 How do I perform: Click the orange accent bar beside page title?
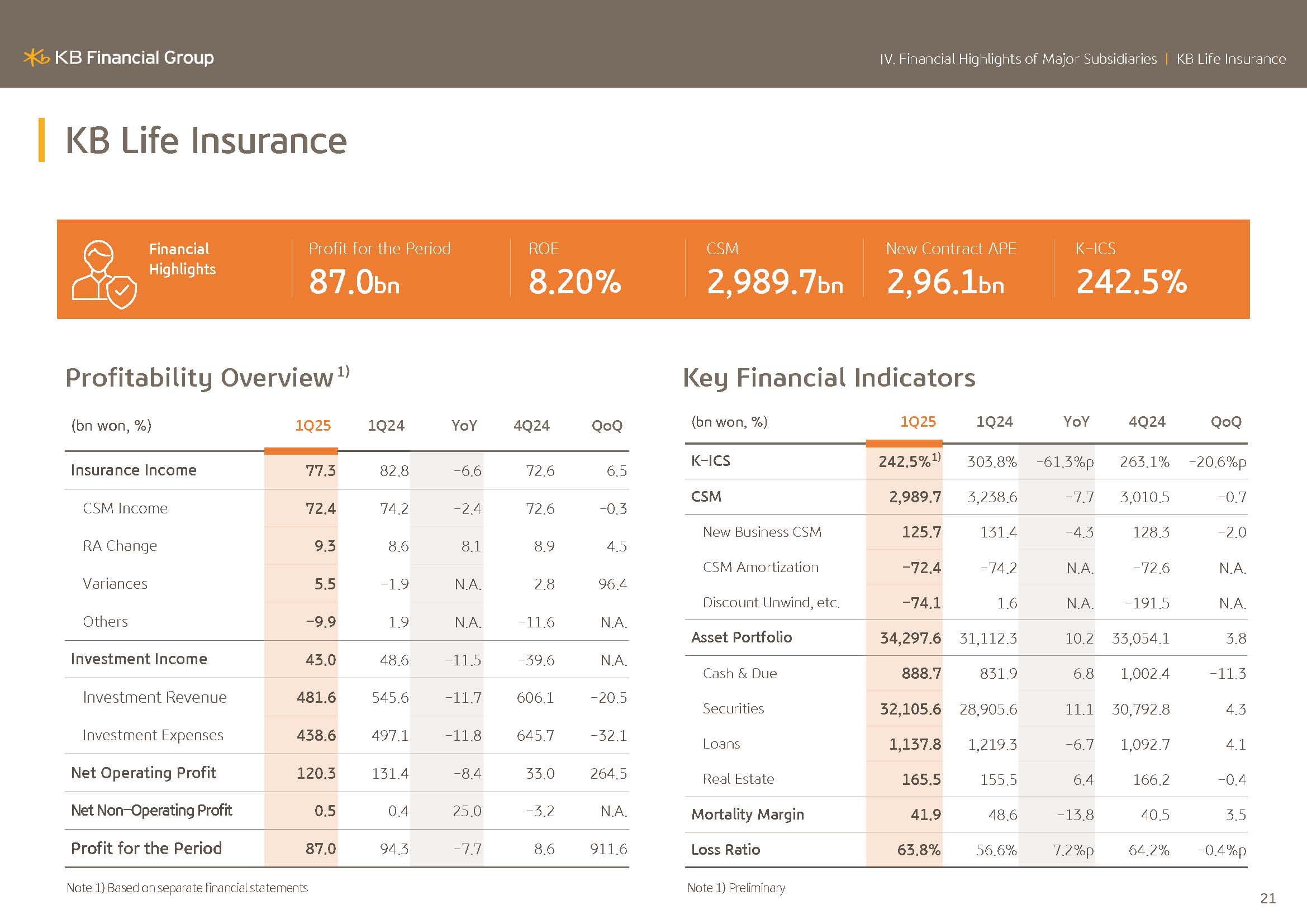click(41, 140)
